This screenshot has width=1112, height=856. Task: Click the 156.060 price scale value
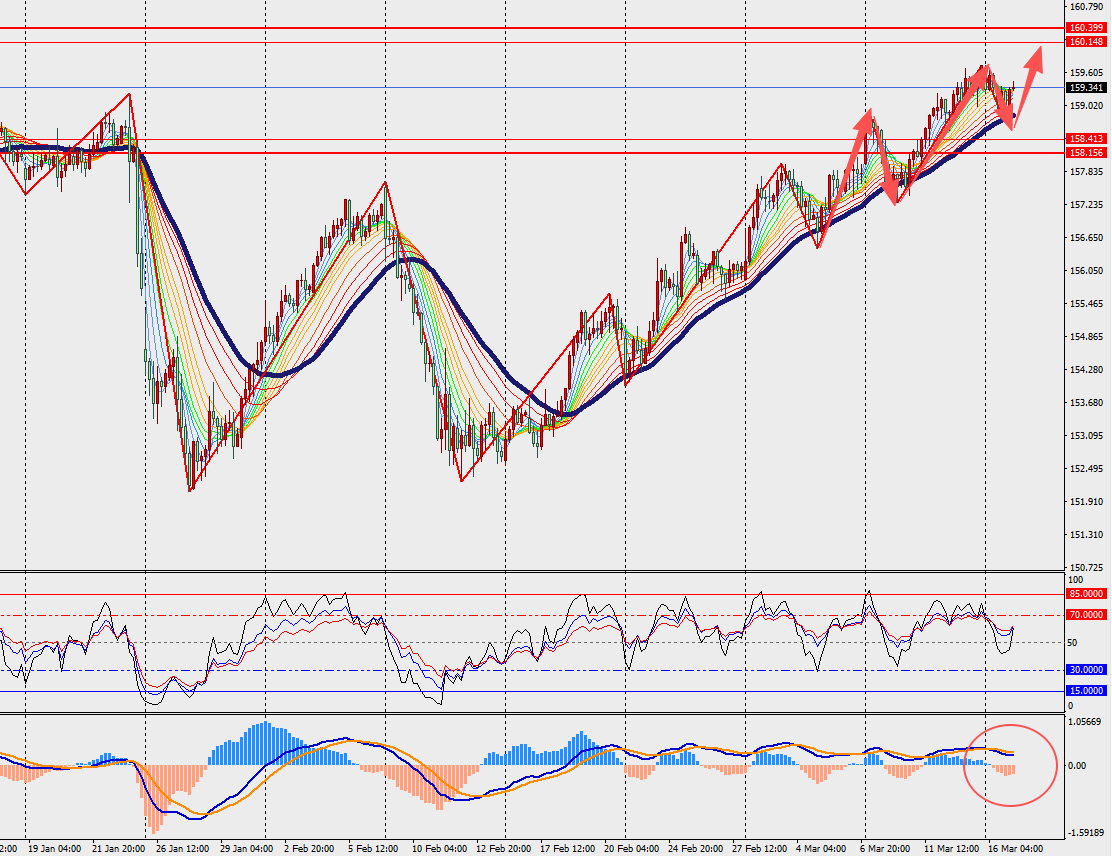[1085, 271]
